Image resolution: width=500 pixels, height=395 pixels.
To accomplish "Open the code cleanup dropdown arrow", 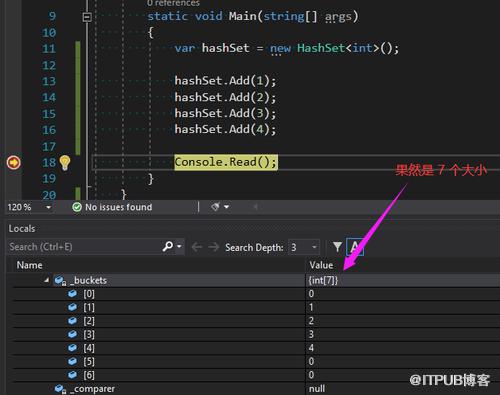I will click(227, 207).
